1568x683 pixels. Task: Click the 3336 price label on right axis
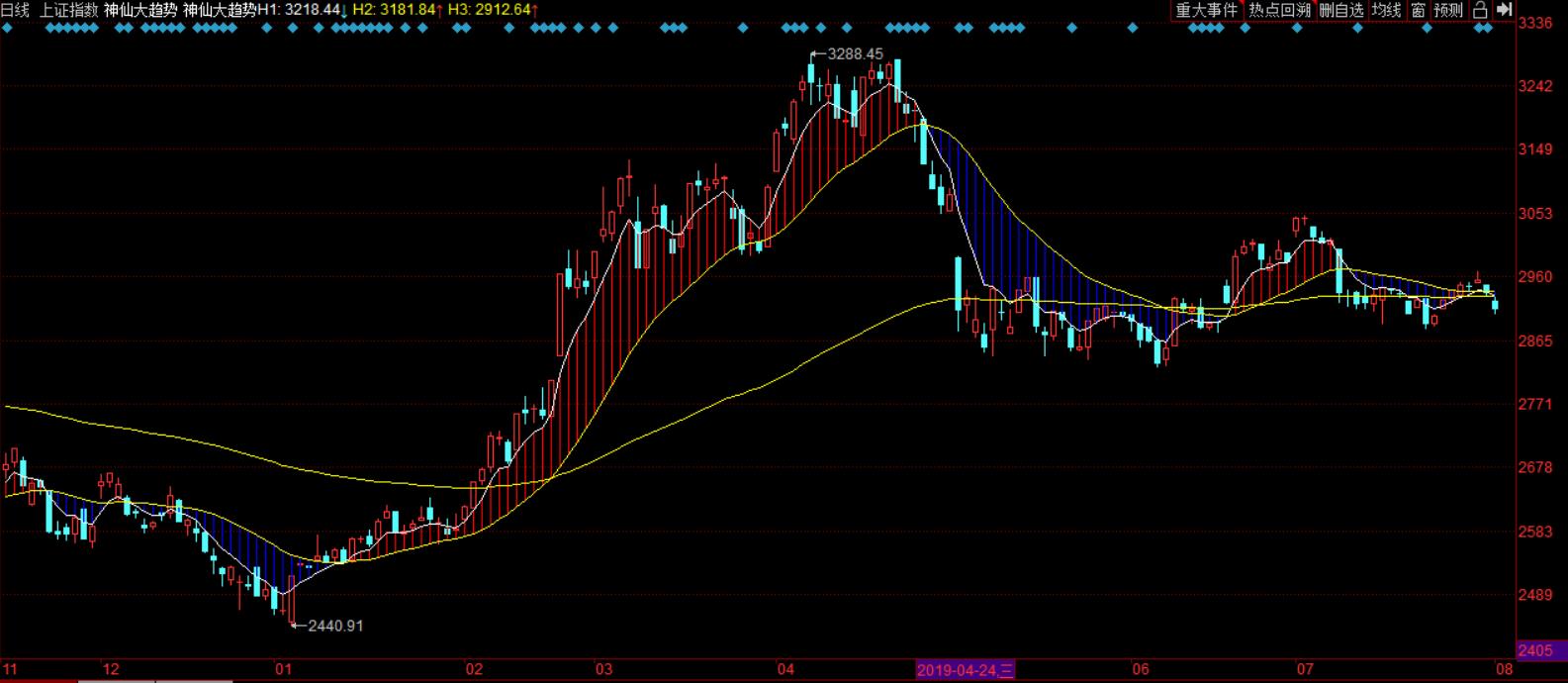pos(1536,23)
